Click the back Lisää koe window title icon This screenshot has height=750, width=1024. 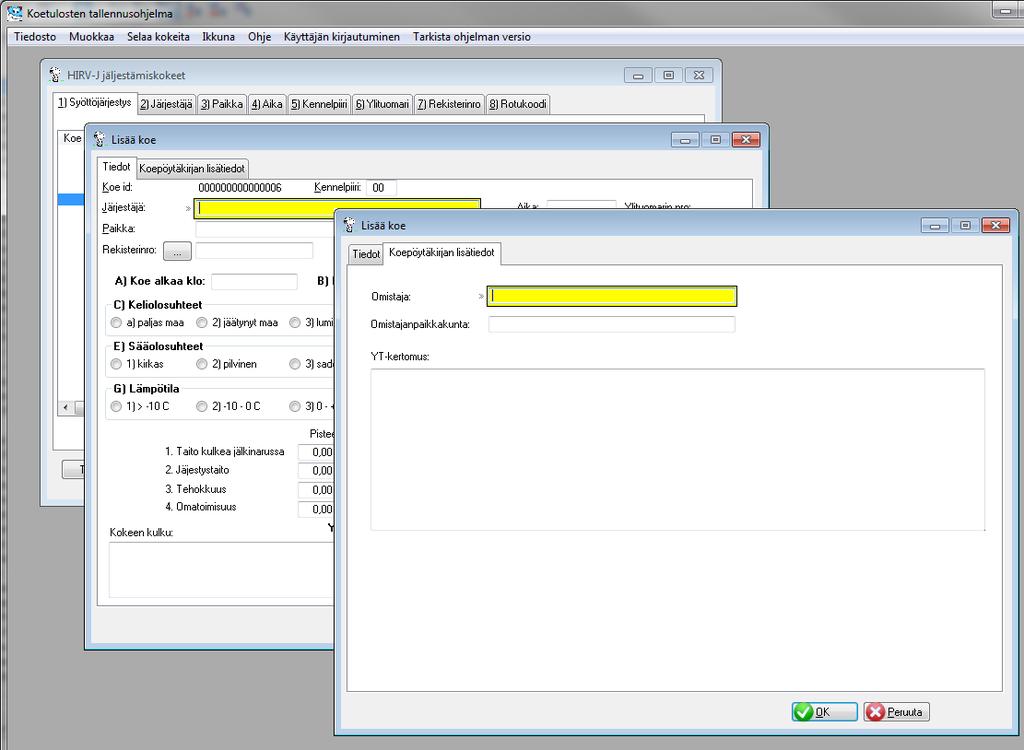tap(99, 139)
